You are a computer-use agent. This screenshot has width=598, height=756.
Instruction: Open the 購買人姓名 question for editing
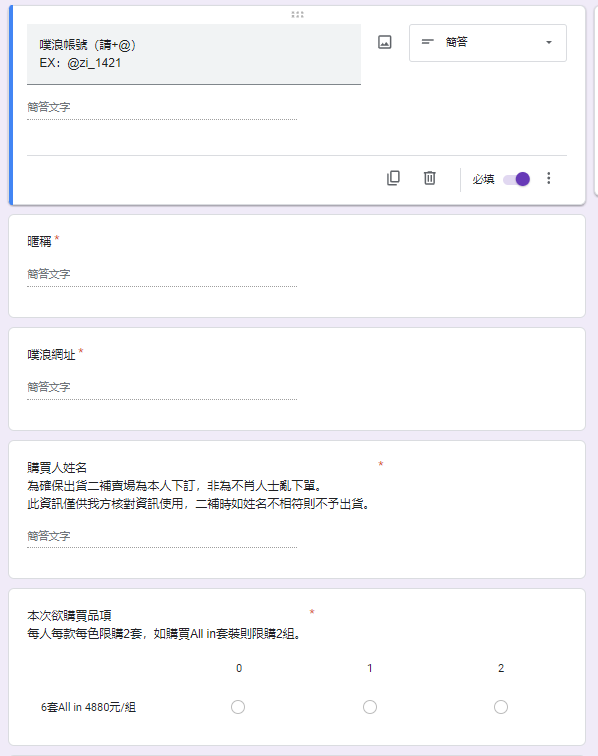(x=297, y=509)
